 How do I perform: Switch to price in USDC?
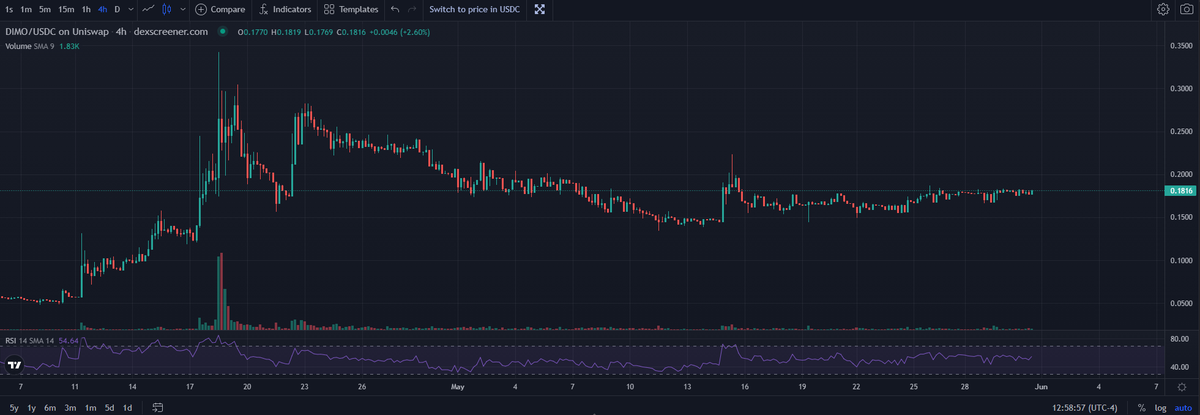click(x=474, y=9)
